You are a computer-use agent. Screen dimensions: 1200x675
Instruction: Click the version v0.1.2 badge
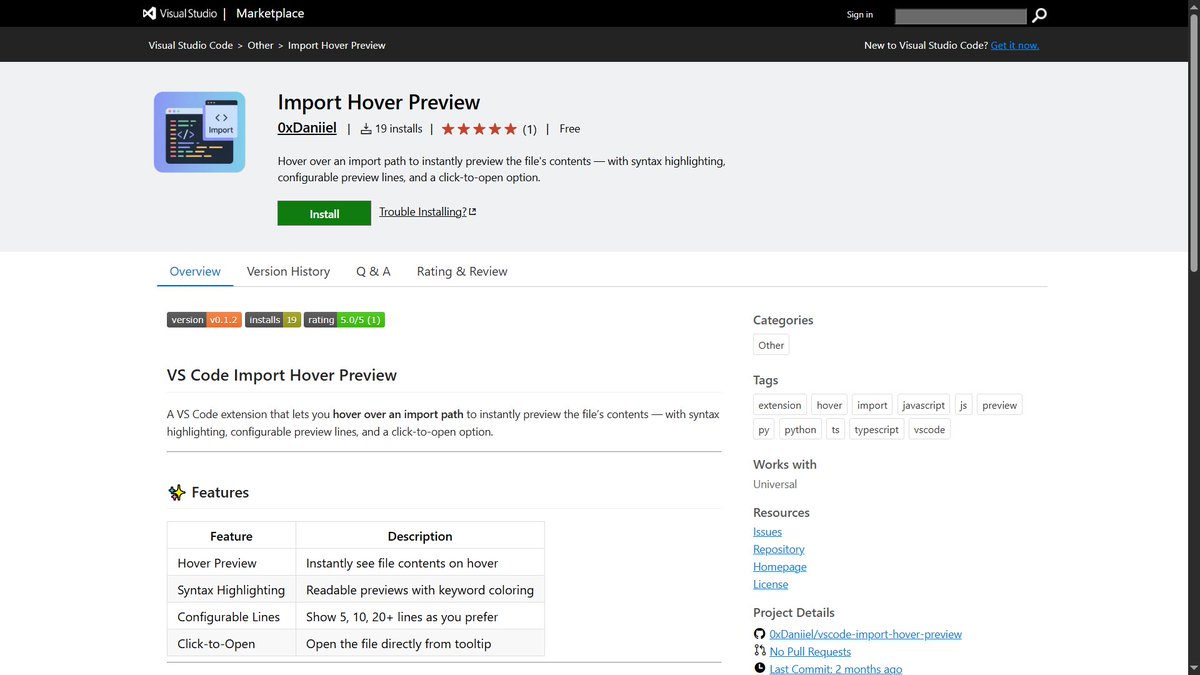pyautogui.click(x=204, y=320)
